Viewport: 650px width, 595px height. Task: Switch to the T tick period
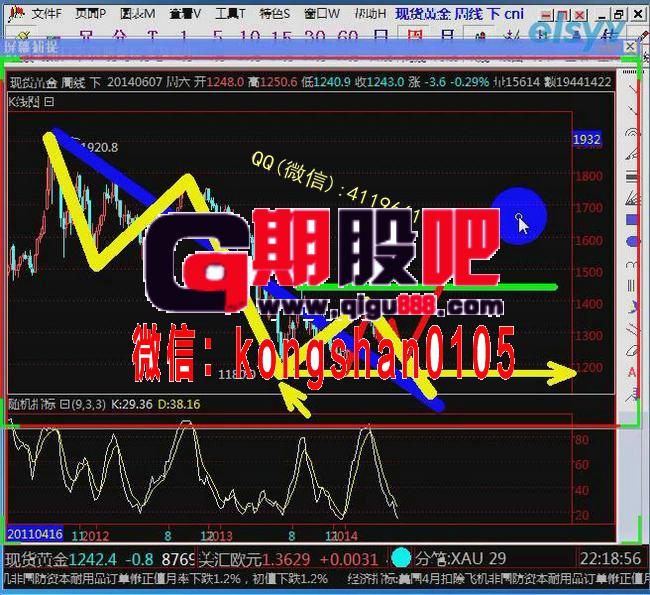tap(153, 35)
